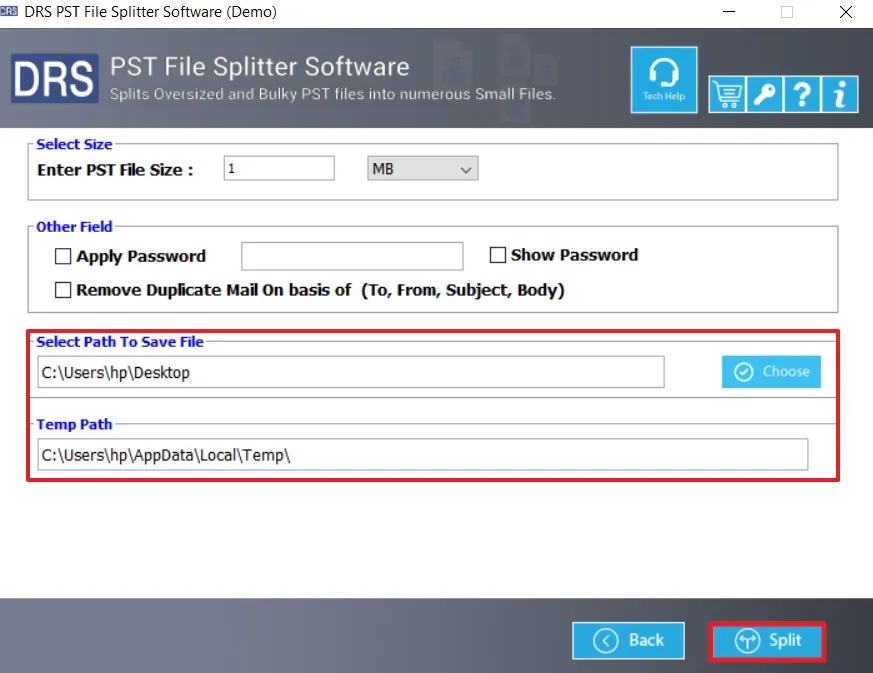873x673 pixels.
Task: Click the Select Path To Save File field
Action: pyautogui.click(x=350, y=372)
